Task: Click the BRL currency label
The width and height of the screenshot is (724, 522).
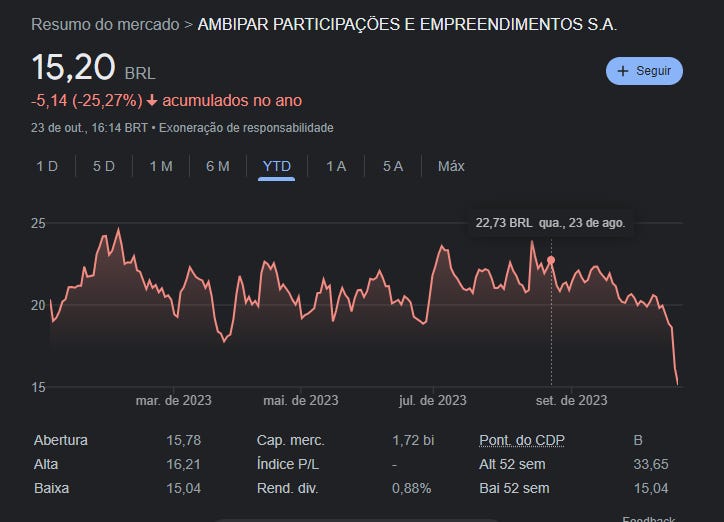Action: (140, 73)
